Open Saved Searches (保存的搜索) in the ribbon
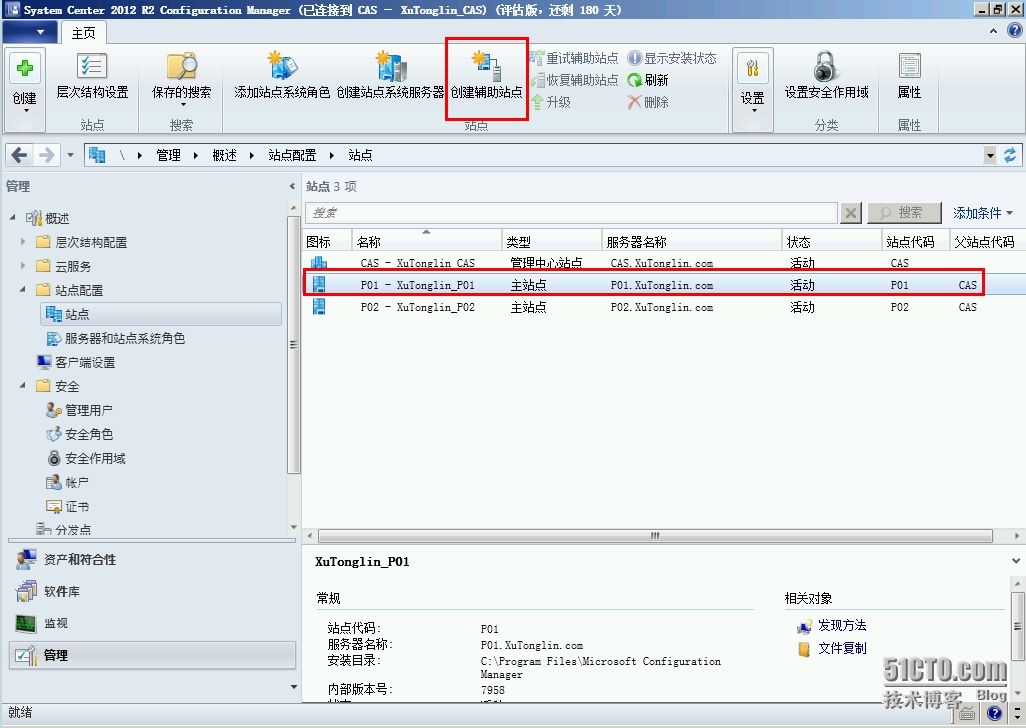Viewport: 1026px width, 728px height. [x=181, y=79]
